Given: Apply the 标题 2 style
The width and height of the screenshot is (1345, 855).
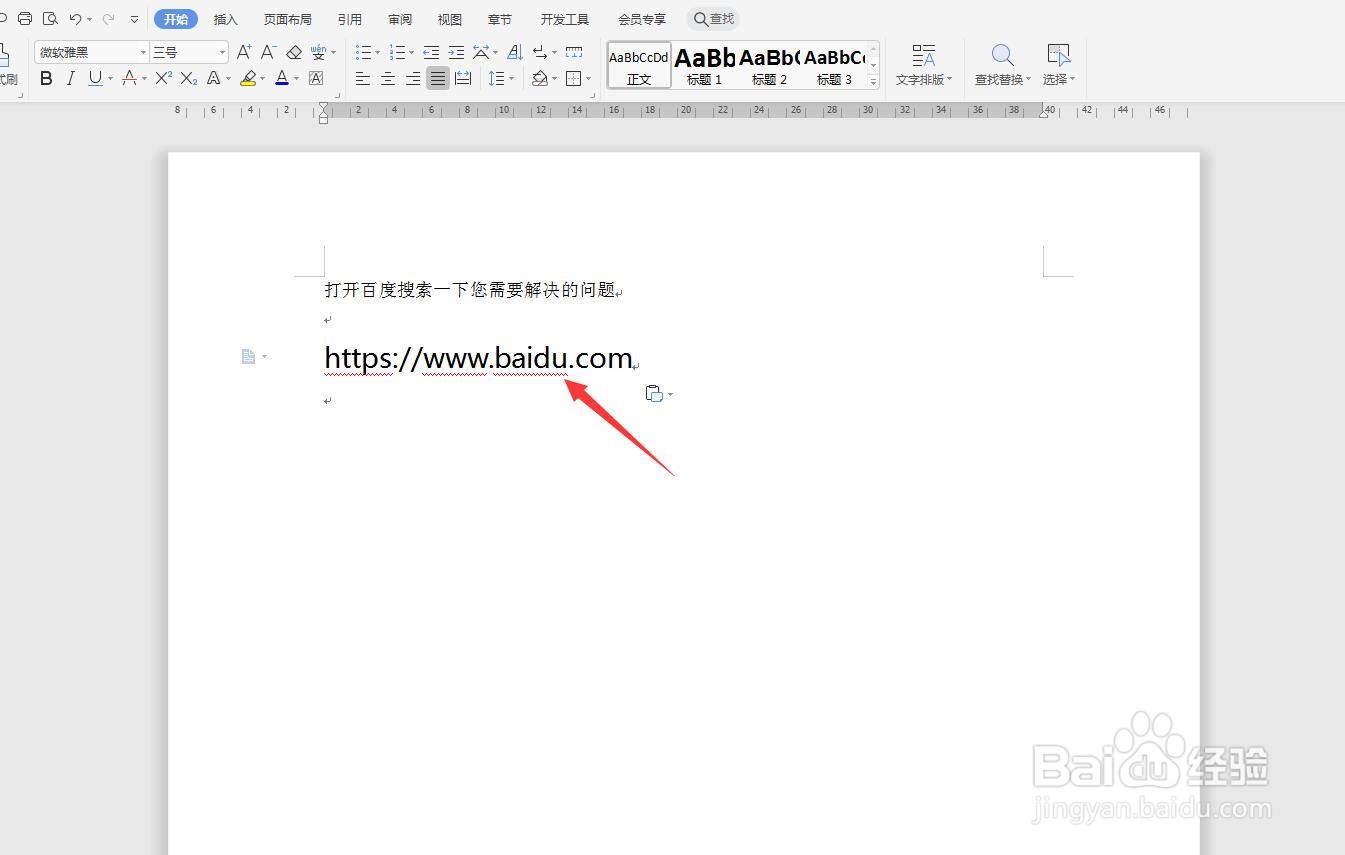Looking at the screenshot, I should (769, 65).
